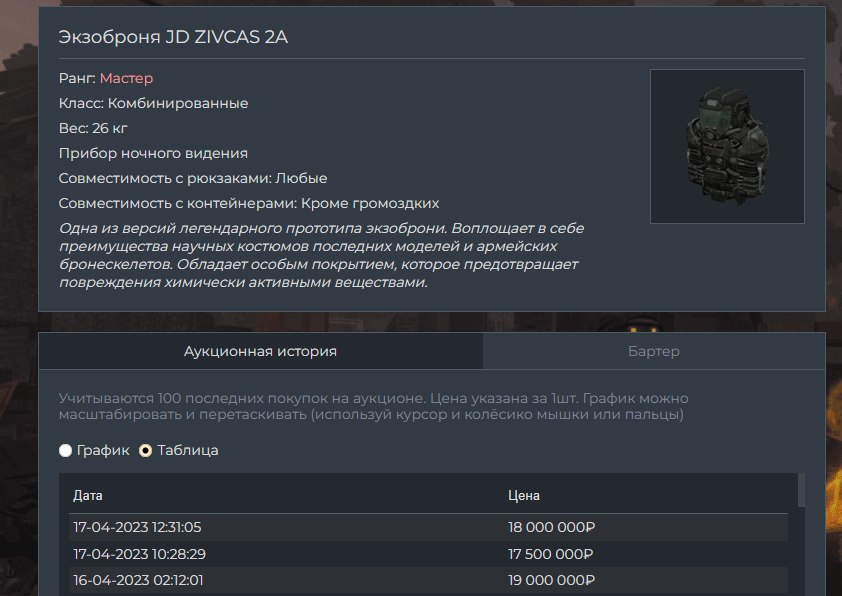Click the exo-armor item thumbnail image
This screenshot has width=842, height=596.
(x=727, y=146)
